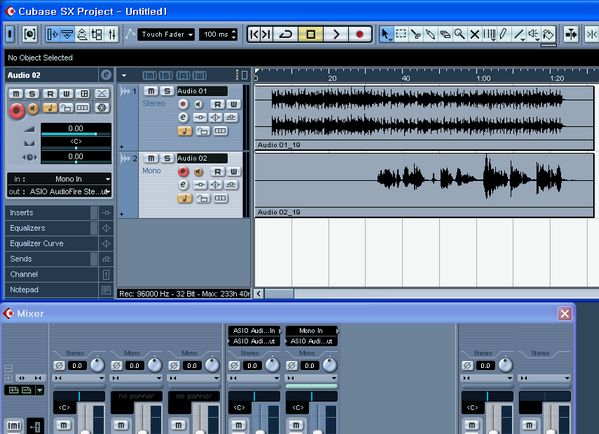Open the automation mode Touch Fader dropdown
Viewport: 599px width, 434px height.
(166, 34)
